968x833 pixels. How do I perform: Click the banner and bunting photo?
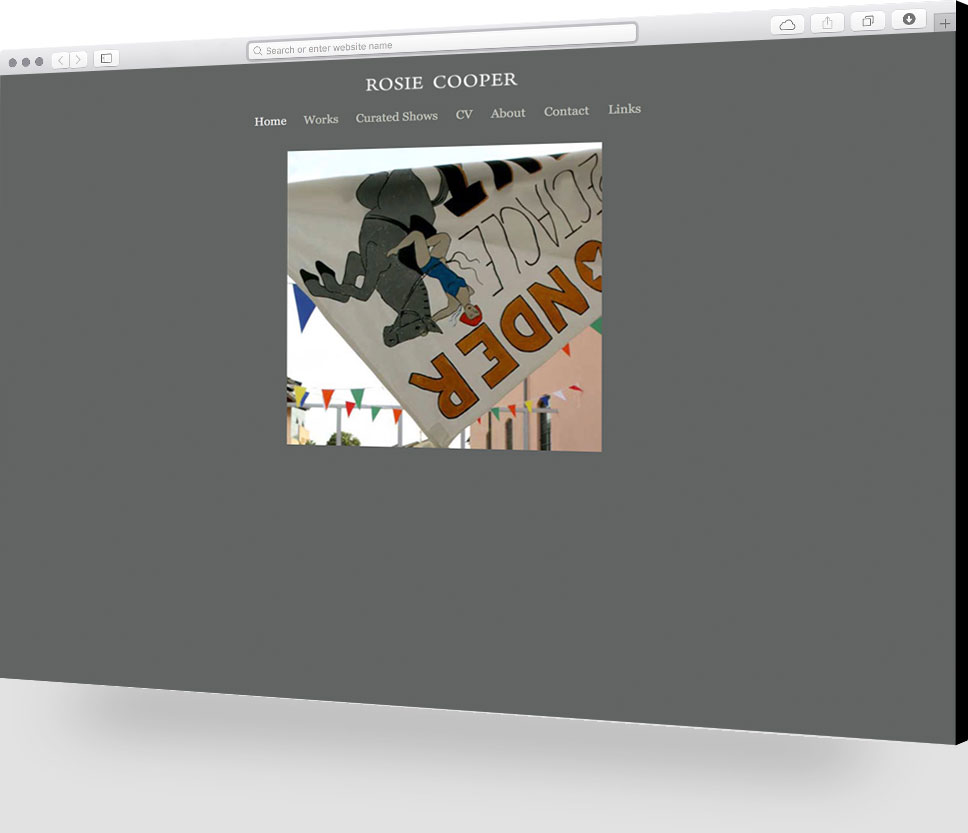444,297
